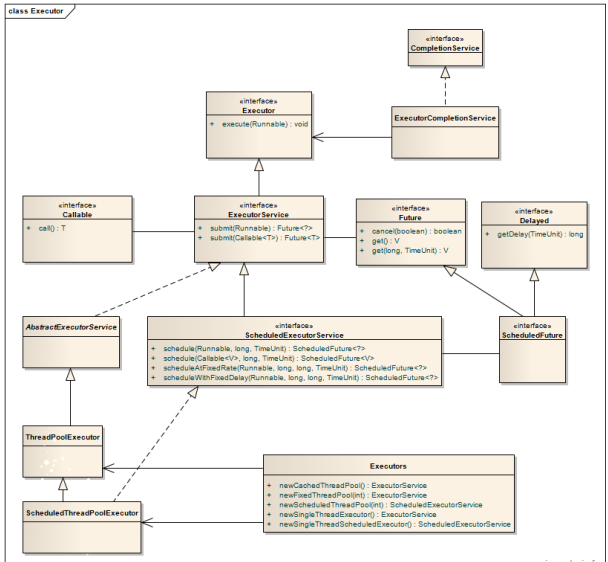Click the «interface» stereotype above ScheduledFuture
This screenshot has height=562, width=608.
532,326
